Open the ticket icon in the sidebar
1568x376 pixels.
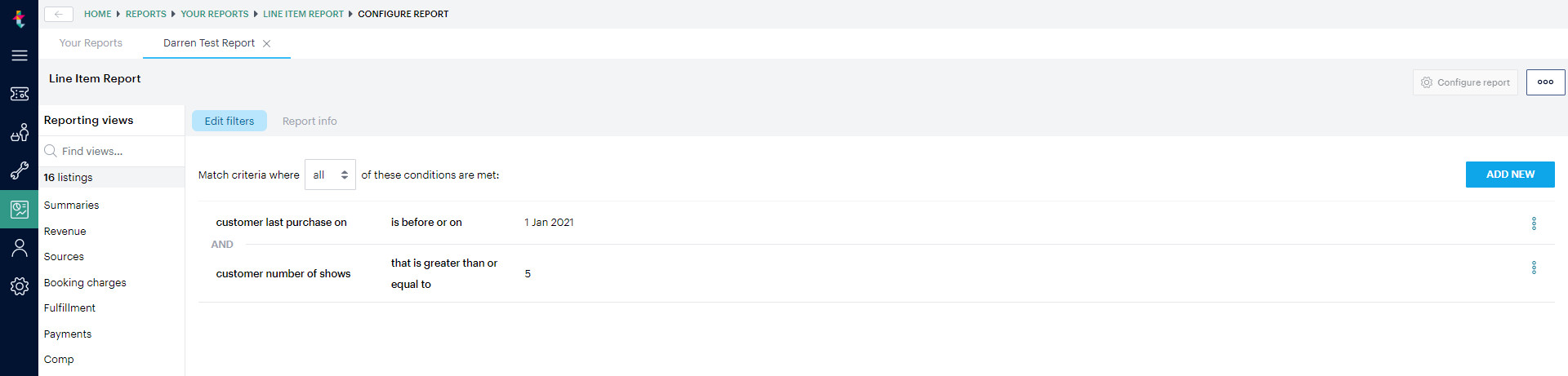pyautogui.click(x=20, y=94)
